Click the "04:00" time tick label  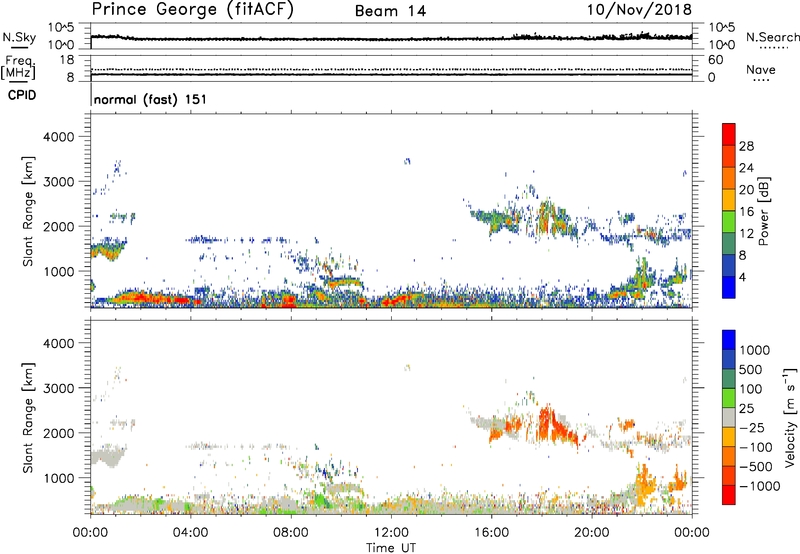(190, 533)
